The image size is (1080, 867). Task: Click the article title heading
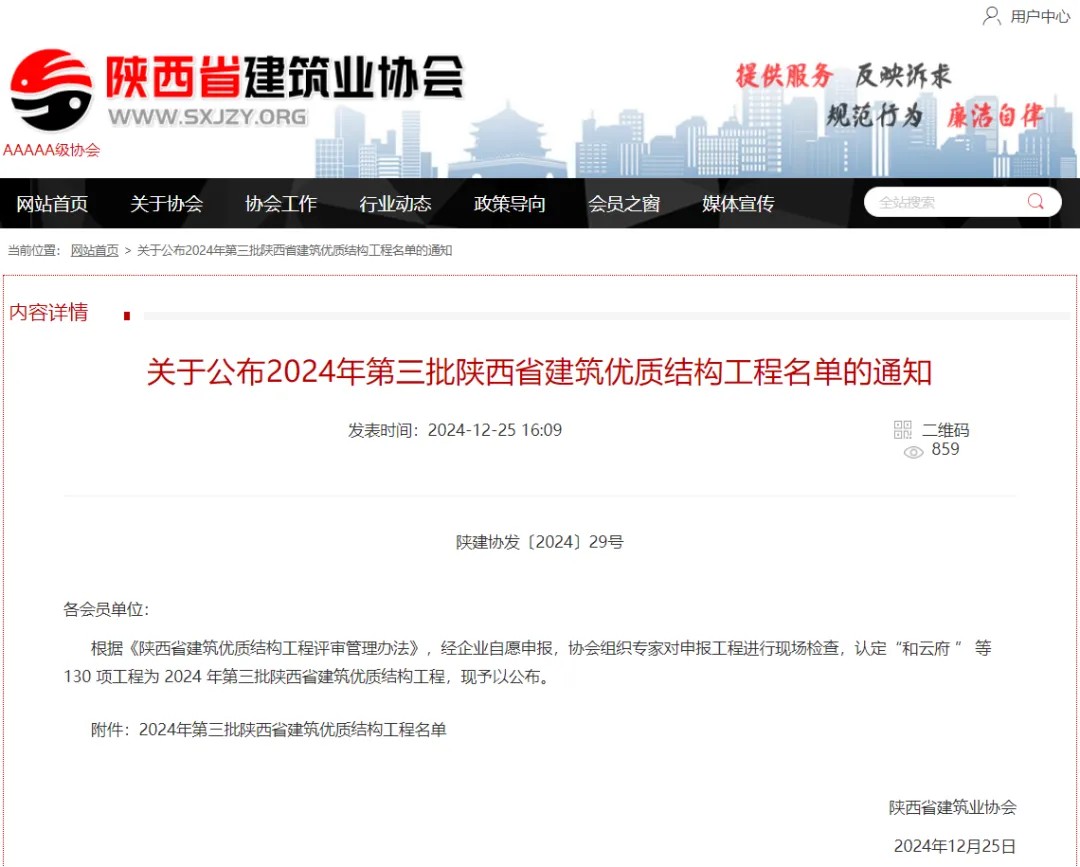pyautogui.click(x=539, y=373)
